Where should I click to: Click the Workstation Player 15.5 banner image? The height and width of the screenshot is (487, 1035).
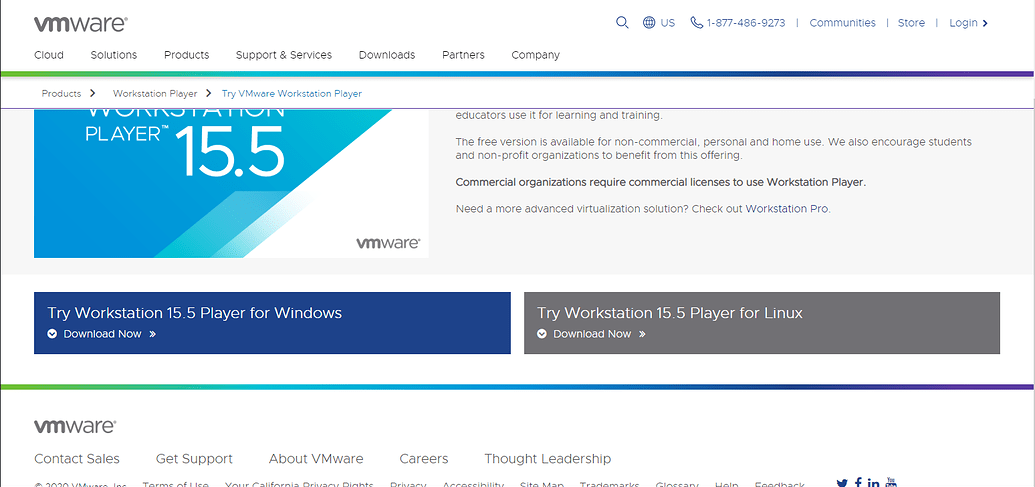pyautogui.click(x=231, y=182)
